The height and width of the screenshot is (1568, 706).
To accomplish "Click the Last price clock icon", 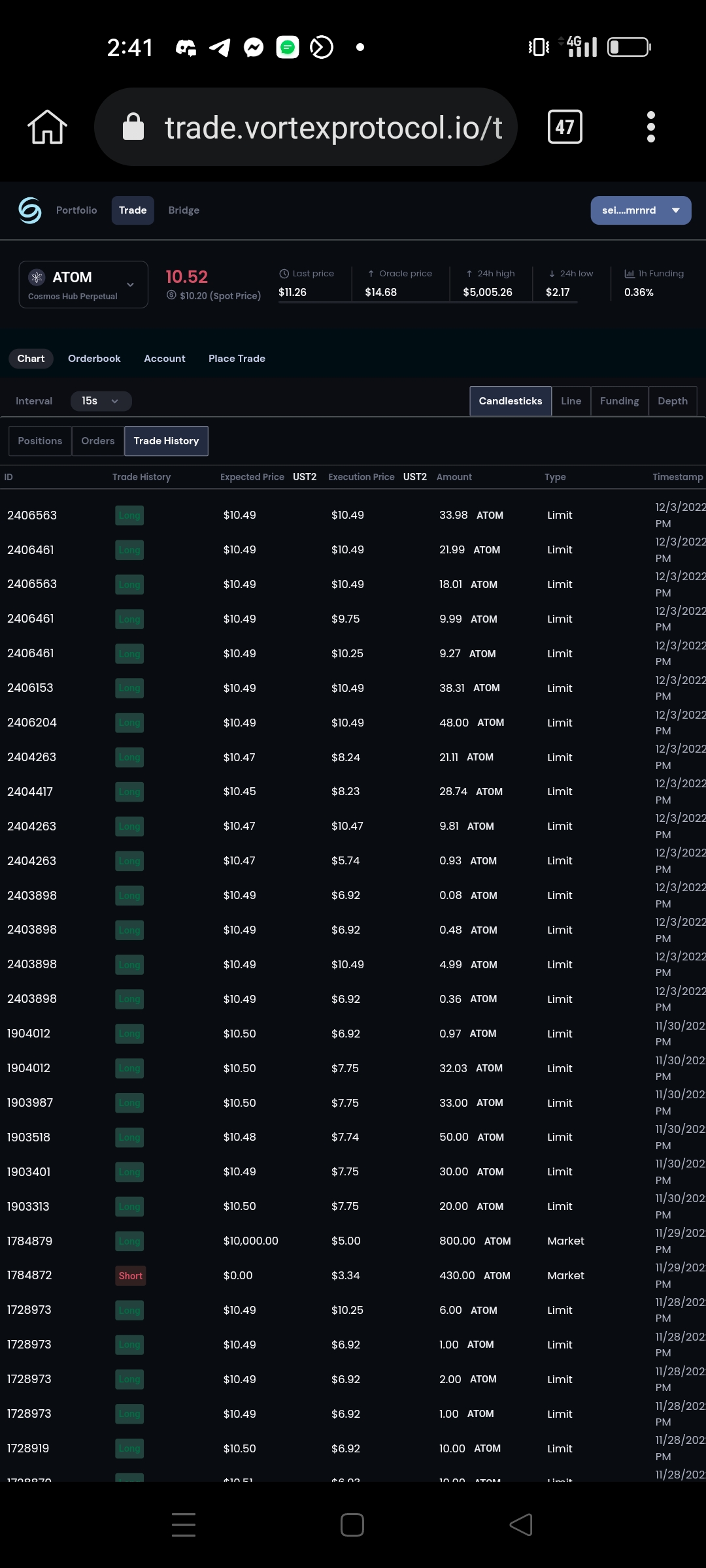I will click(284, 274).
